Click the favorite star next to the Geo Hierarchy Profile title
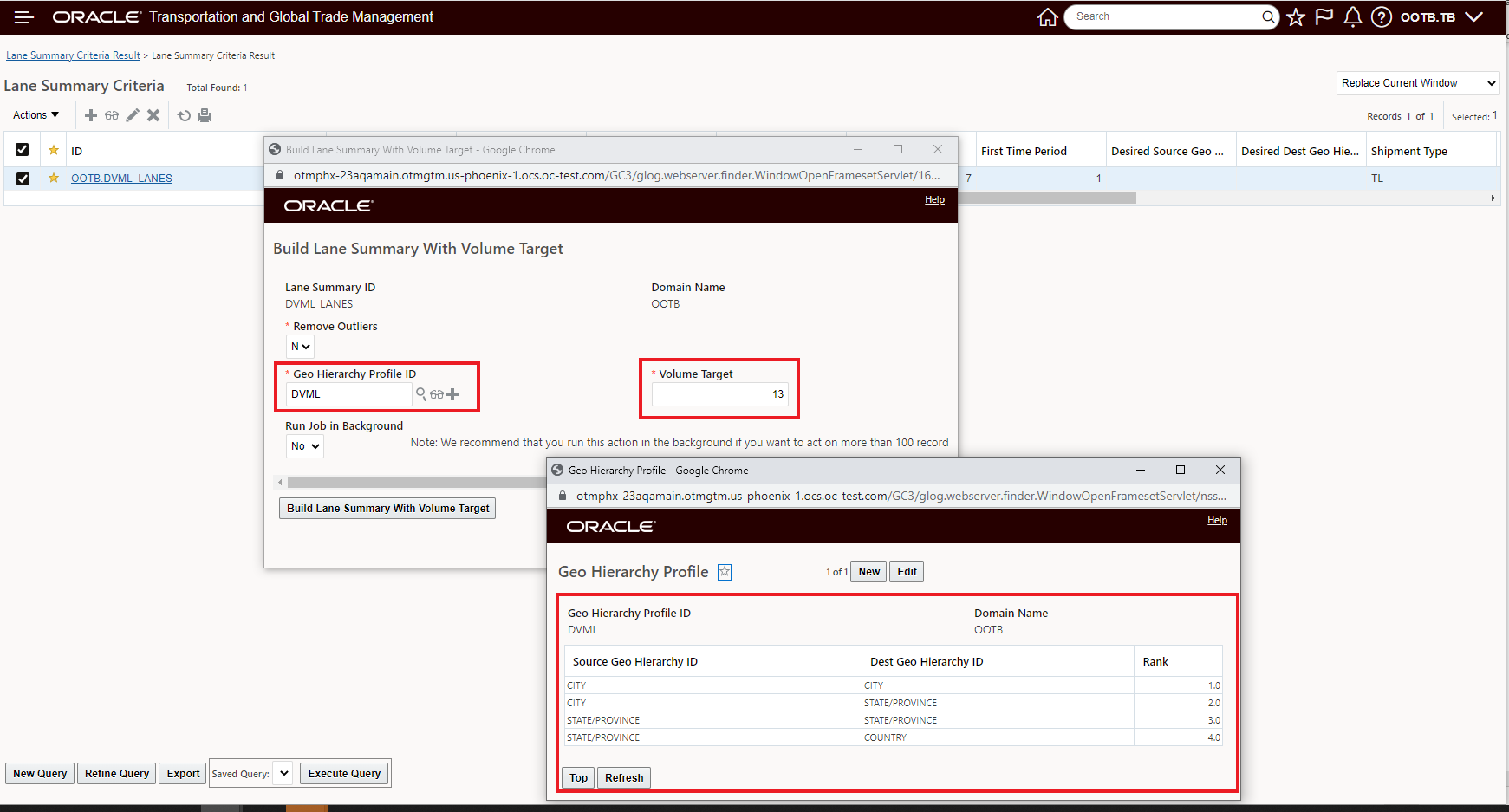Image resolution: width=1509 pixels, height=812 pixels. tap(725, 572)
